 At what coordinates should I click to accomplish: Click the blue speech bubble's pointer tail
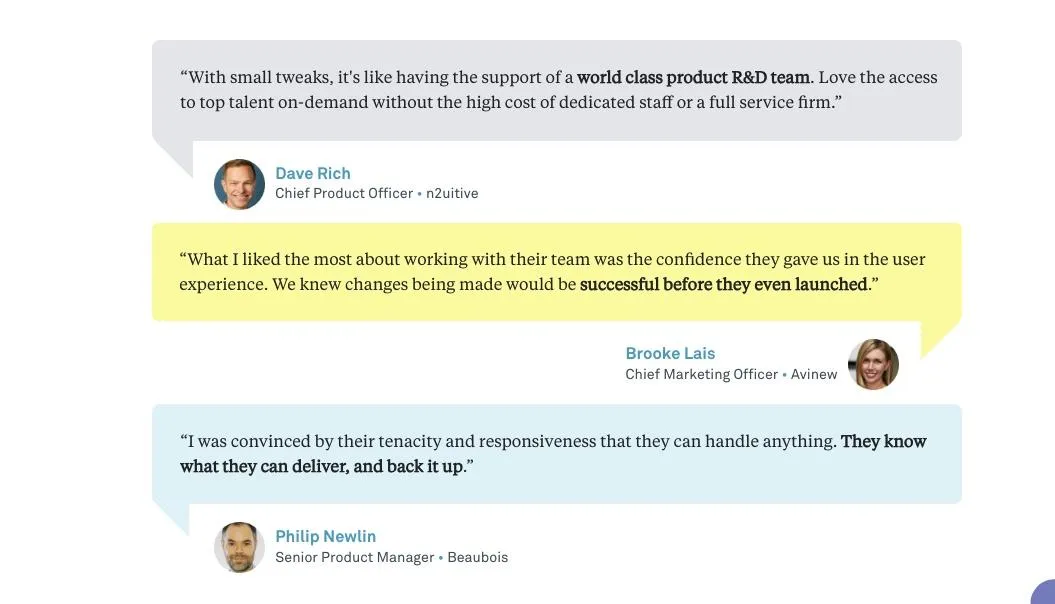coord(174,516)
